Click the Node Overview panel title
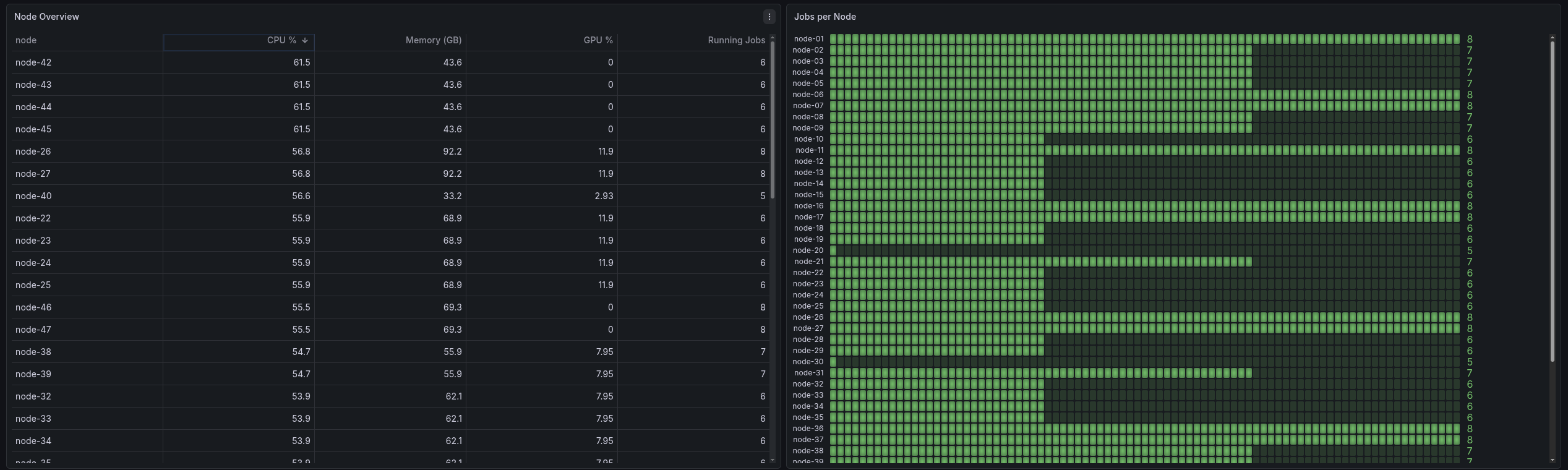This screenshot has height=470, width=1568. [46, 17]
